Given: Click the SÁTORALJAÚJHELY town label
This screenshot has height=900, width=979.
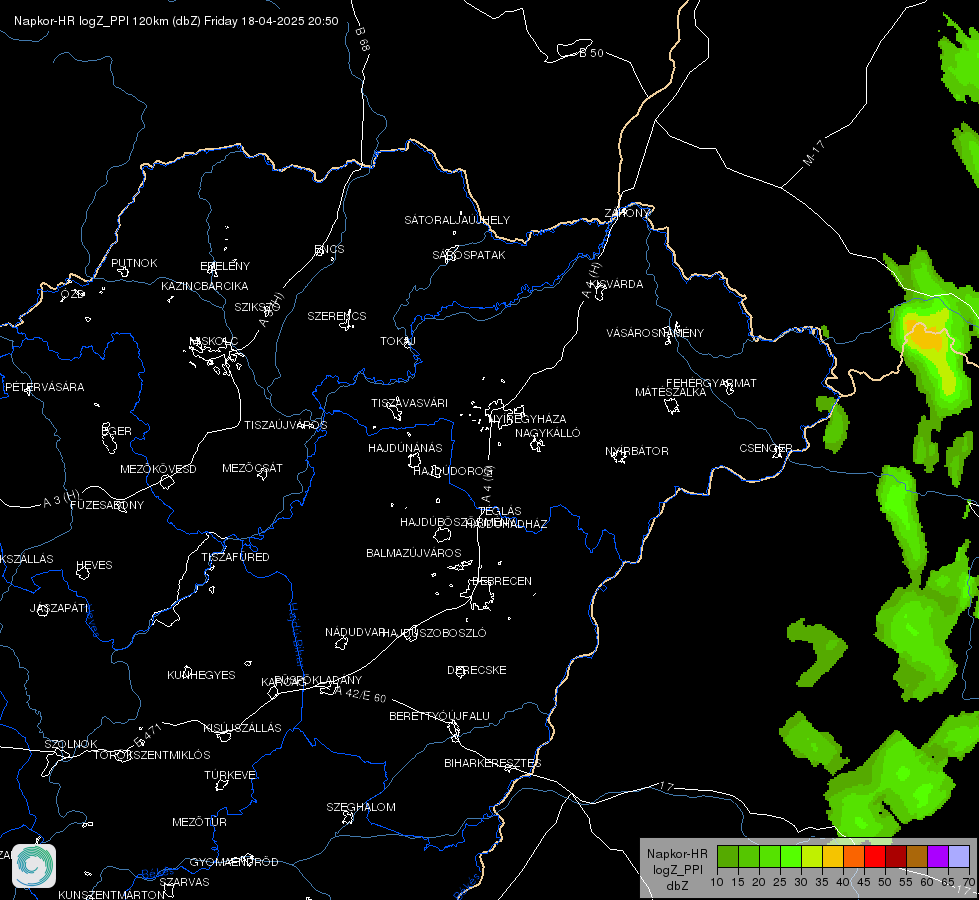Looking at the screenshot, I should click(457, 220).
